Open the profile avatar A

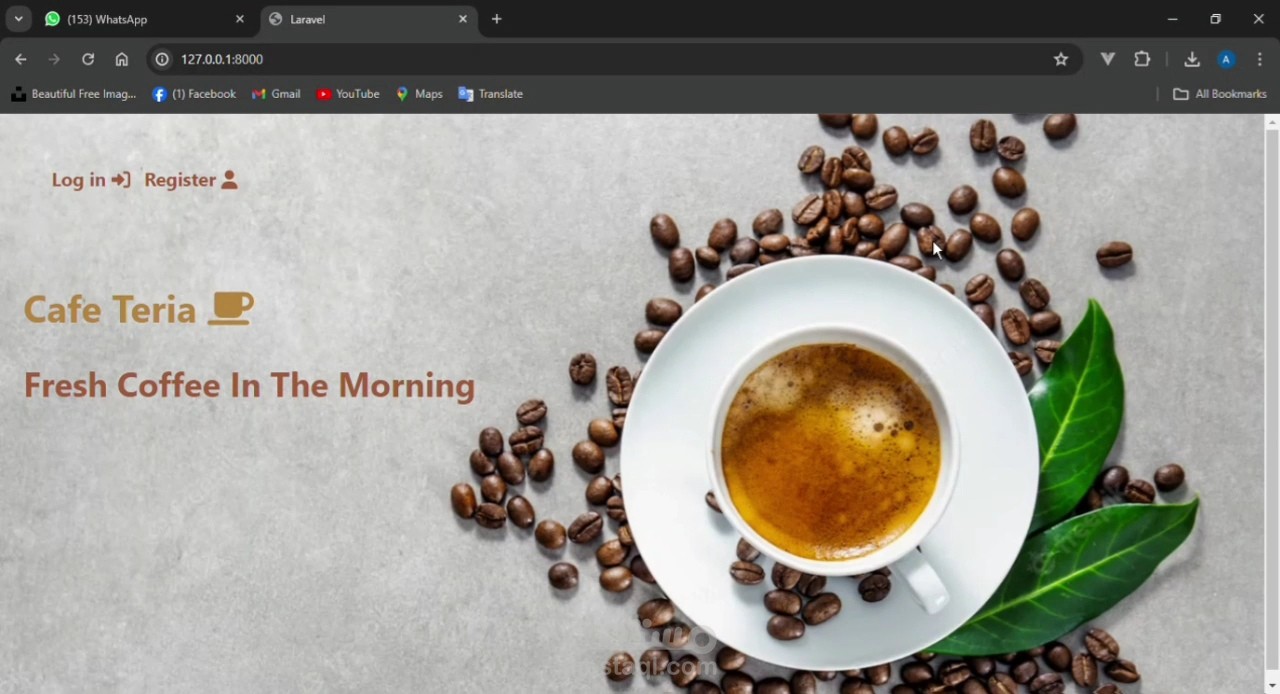(1226, 59)
